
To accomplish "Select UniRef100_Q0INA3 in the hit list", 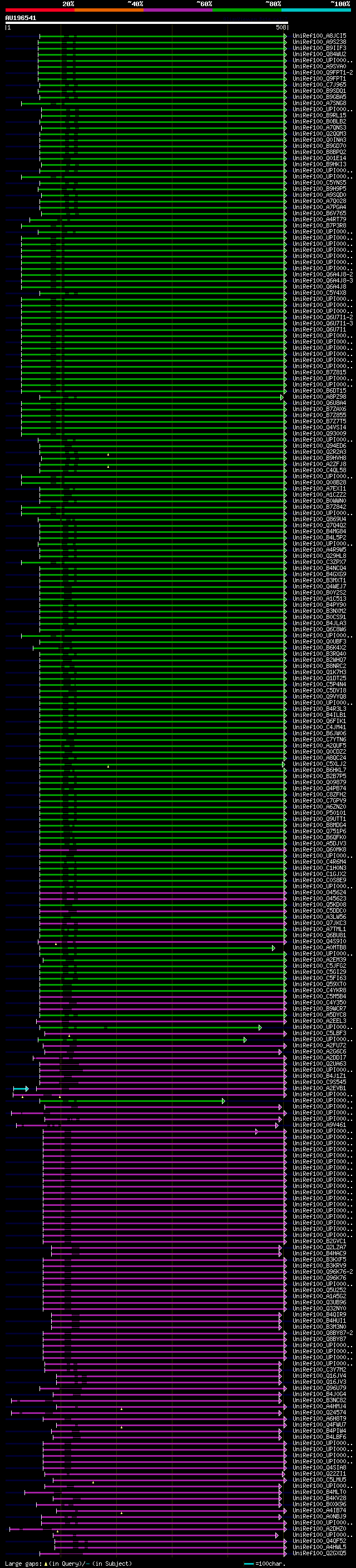I will (319, 140).
